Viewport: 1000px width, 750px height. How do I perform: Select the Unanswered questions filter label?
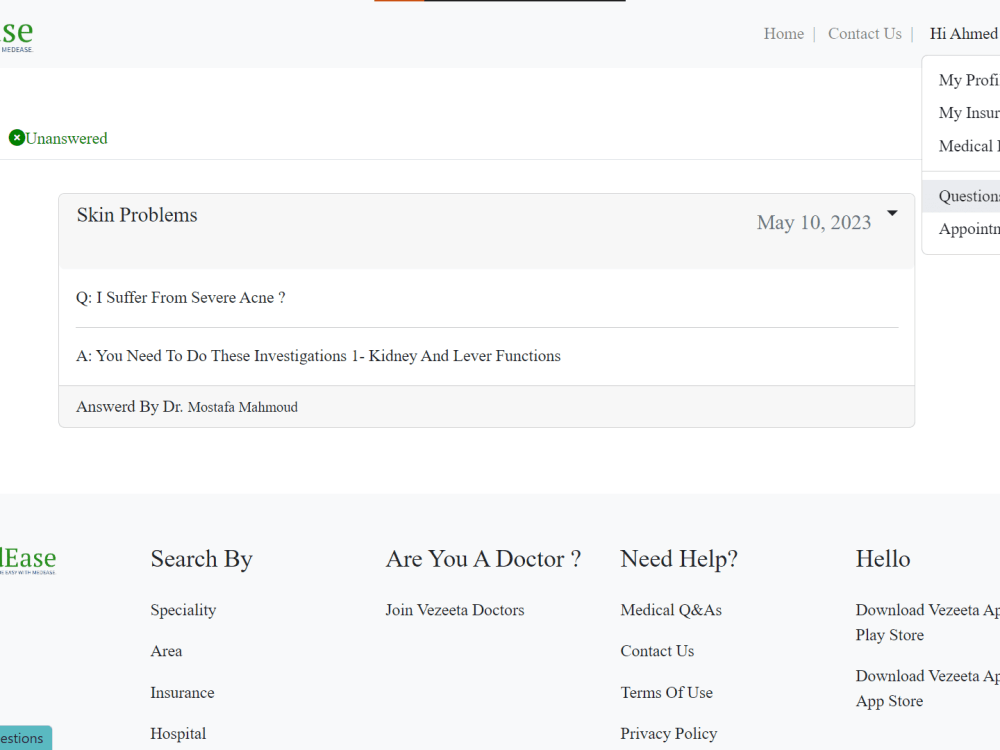coord(66,138)
